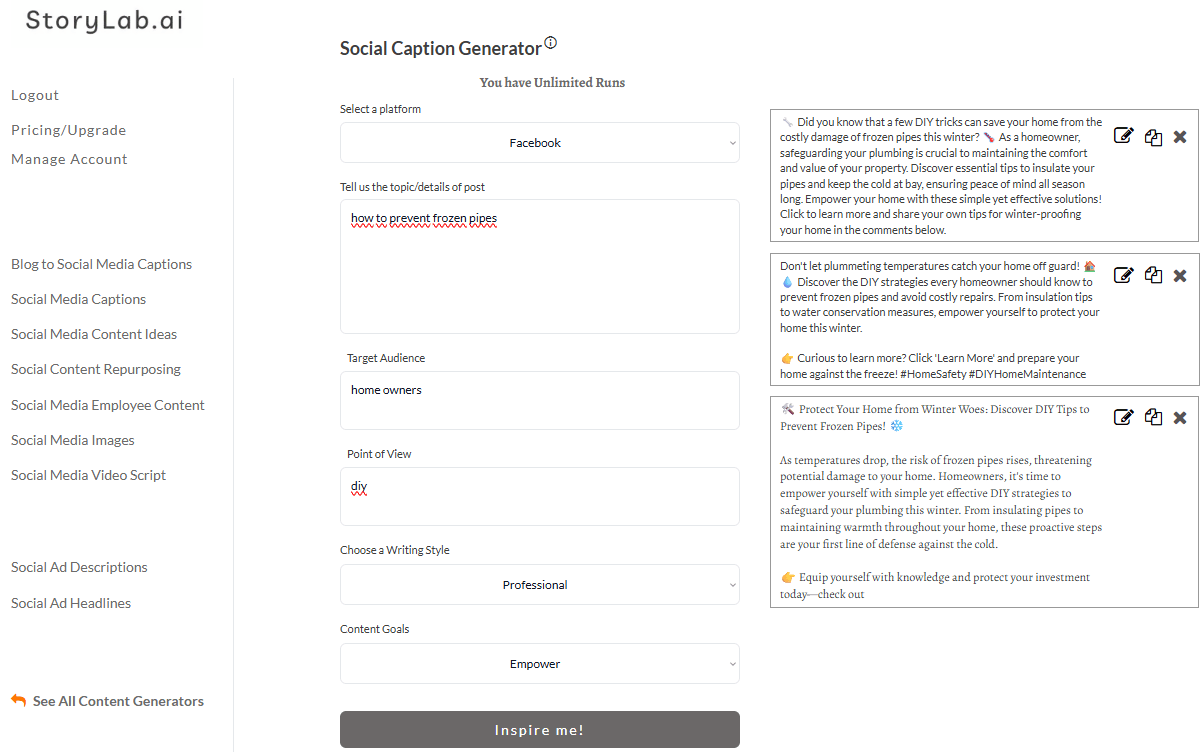Click inside the Target Audience field
This screenshot has width=1202, height=752.
tap(540, 400)
